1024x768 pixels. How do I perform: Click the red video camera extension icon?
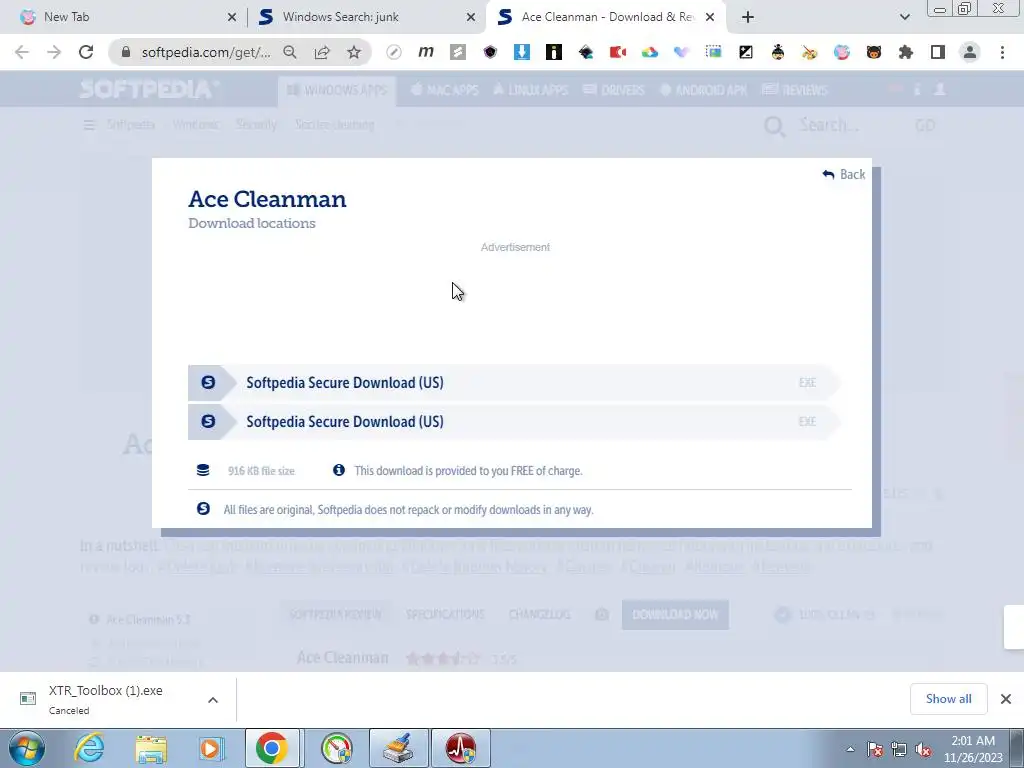[618, 52]
